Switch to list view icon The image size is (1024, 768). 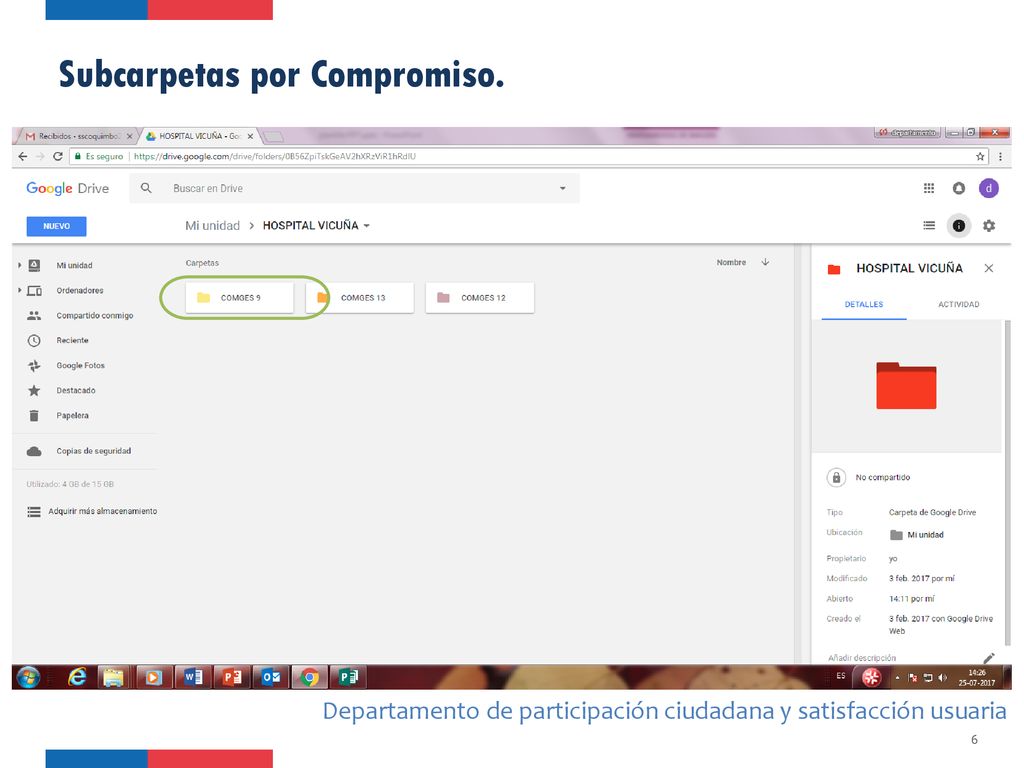click(x=929, y=225)
